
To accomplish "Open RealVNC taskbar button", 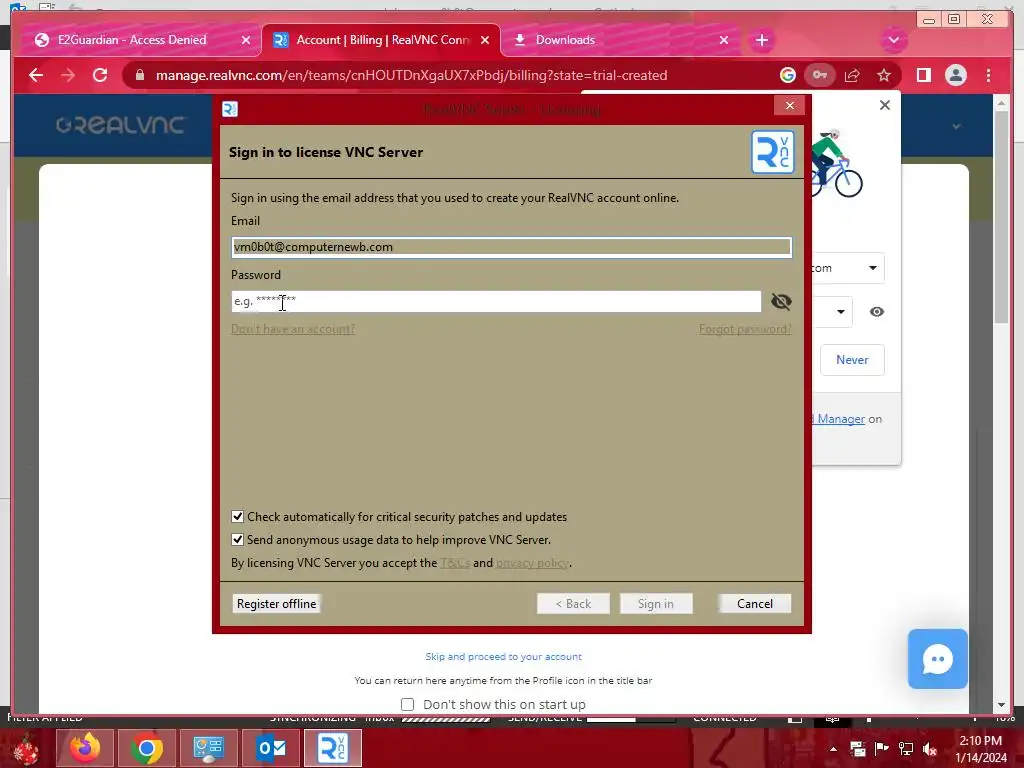I will [x=333, y=748].
